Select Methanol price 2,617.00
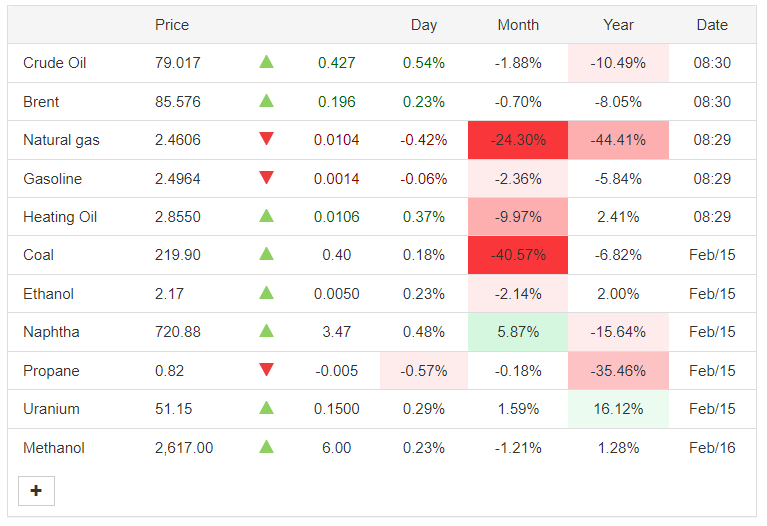 coord(184,448)
